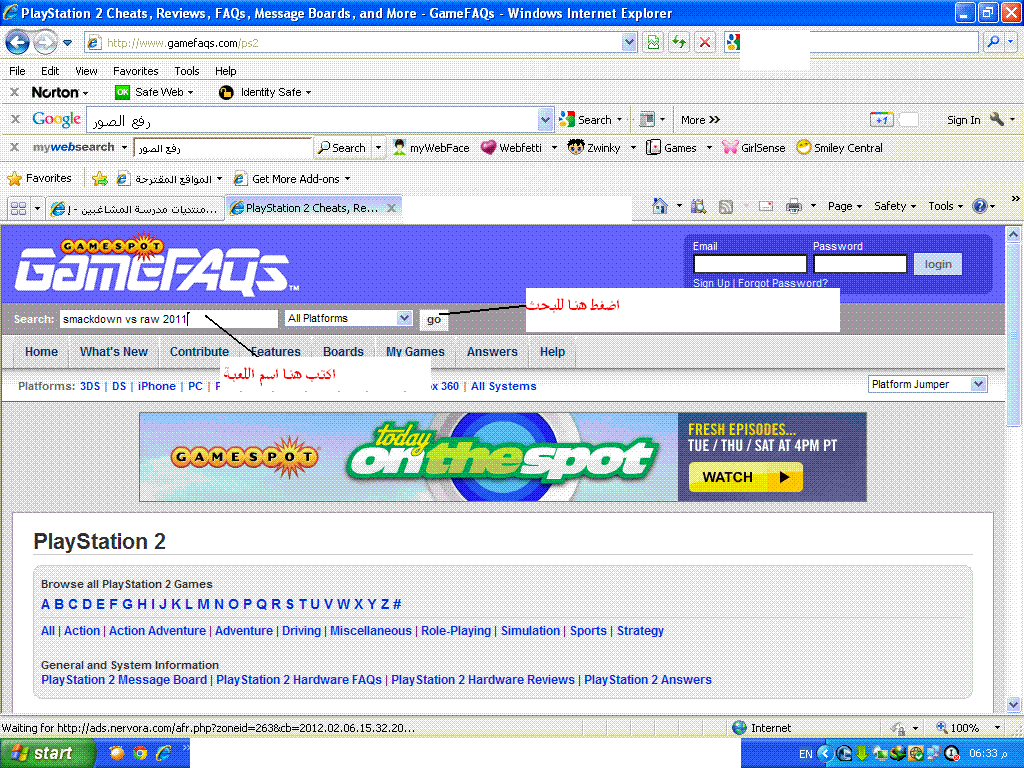Click the Role-Playing genre link
This screenshot has width=1024, height=768.
pyautogui.click(x=456, y=631)
